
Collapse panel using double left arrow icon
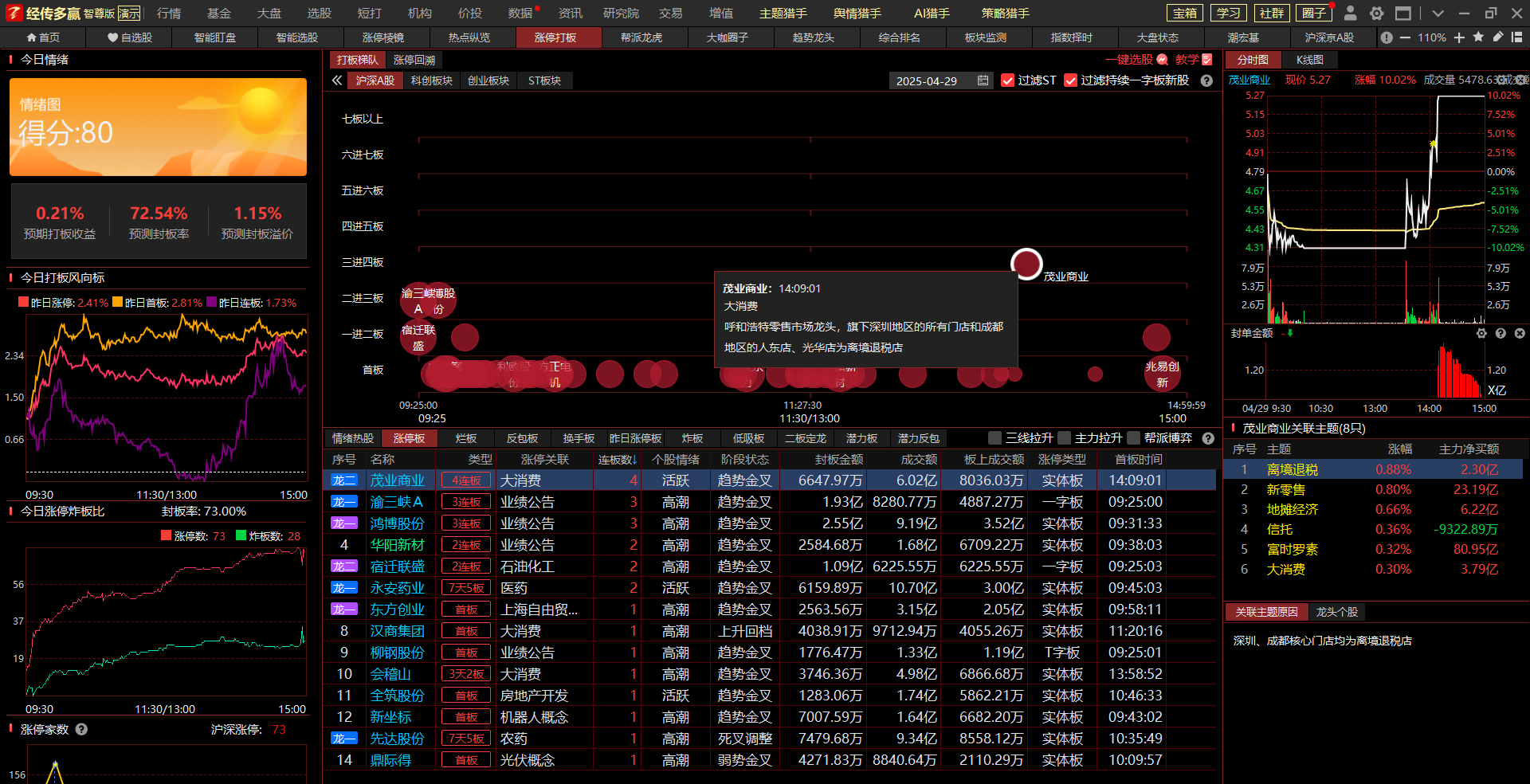pos(337,80)
